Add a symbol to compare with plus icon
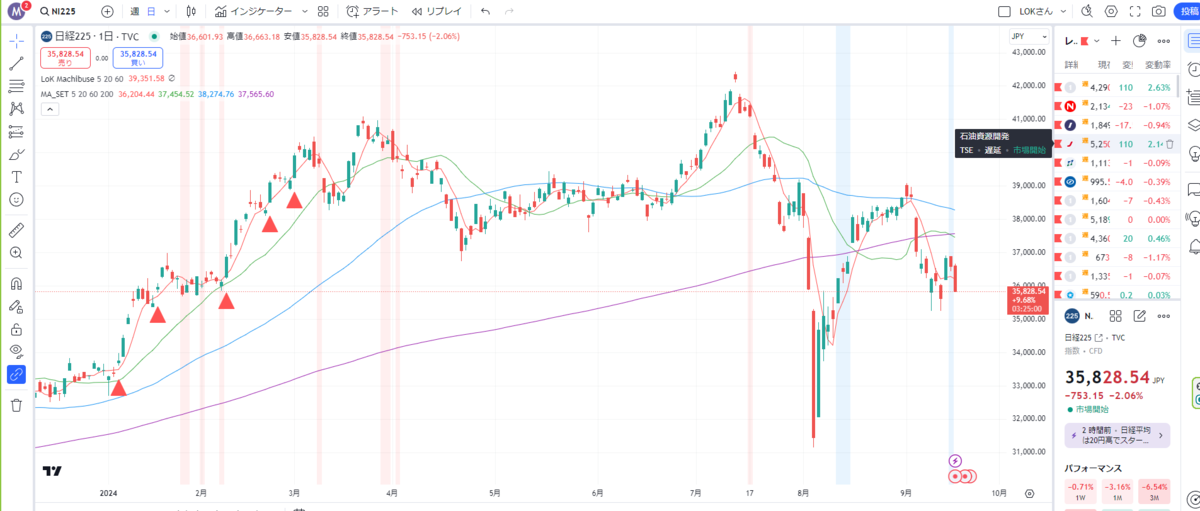Image resolution: width=1200 pixels, height=511 pixels. coord(107,11)
